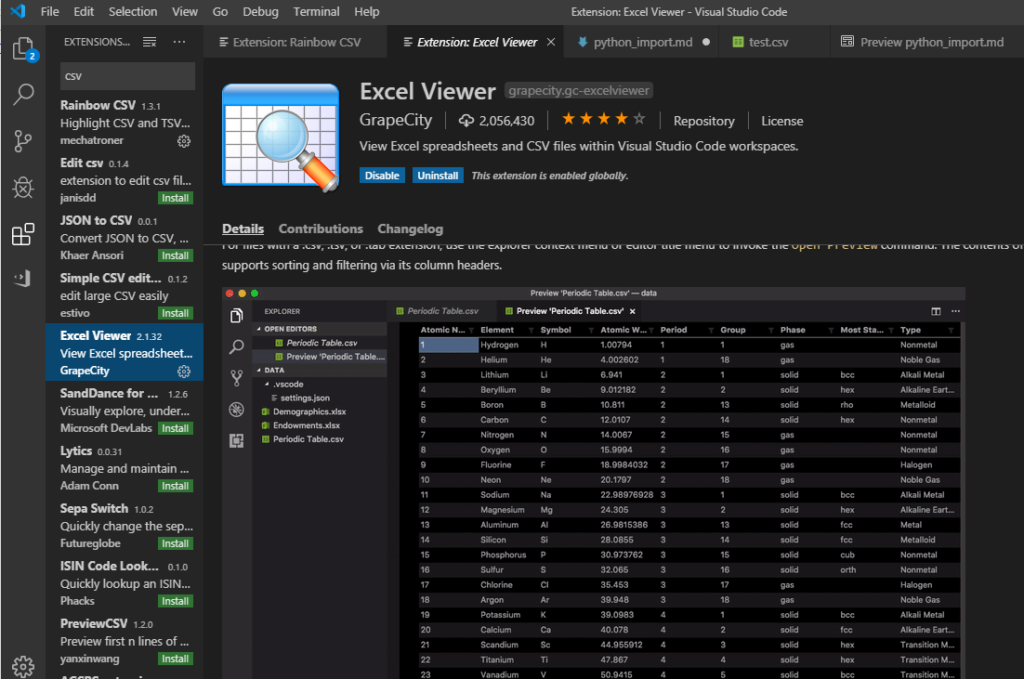Open the Search view in activity bar
This screenshot has height=679, width=1024.
pos(24,94)
